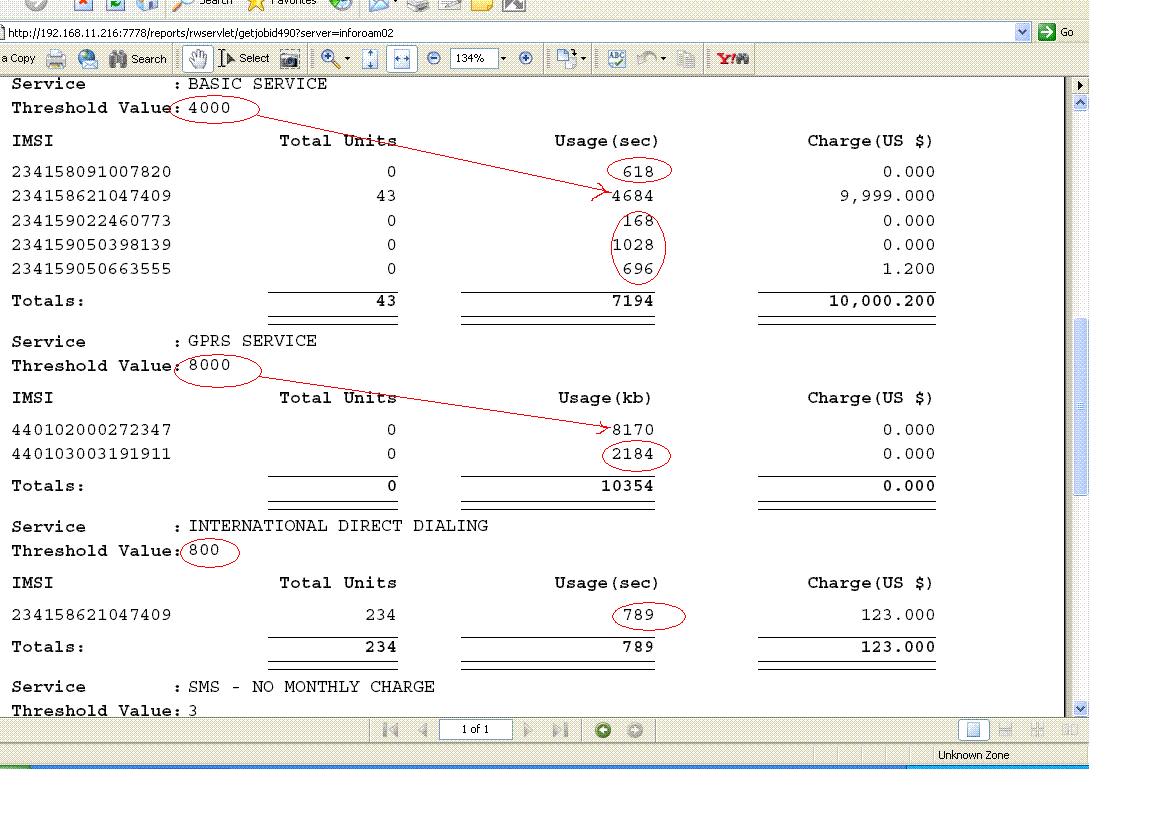Click the Snapshot camera tool
This screenshot has height=838, width=1152.
coord(289,59)
